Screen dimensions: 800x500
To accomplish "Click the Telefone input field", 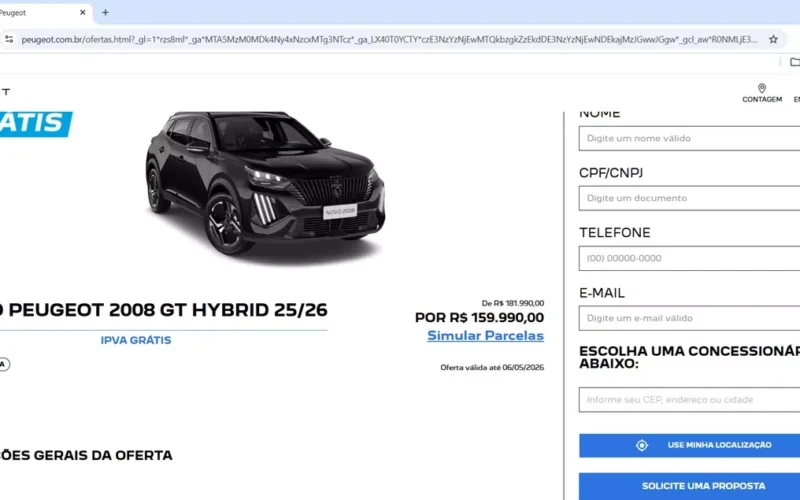I will (x=689, y=258).
